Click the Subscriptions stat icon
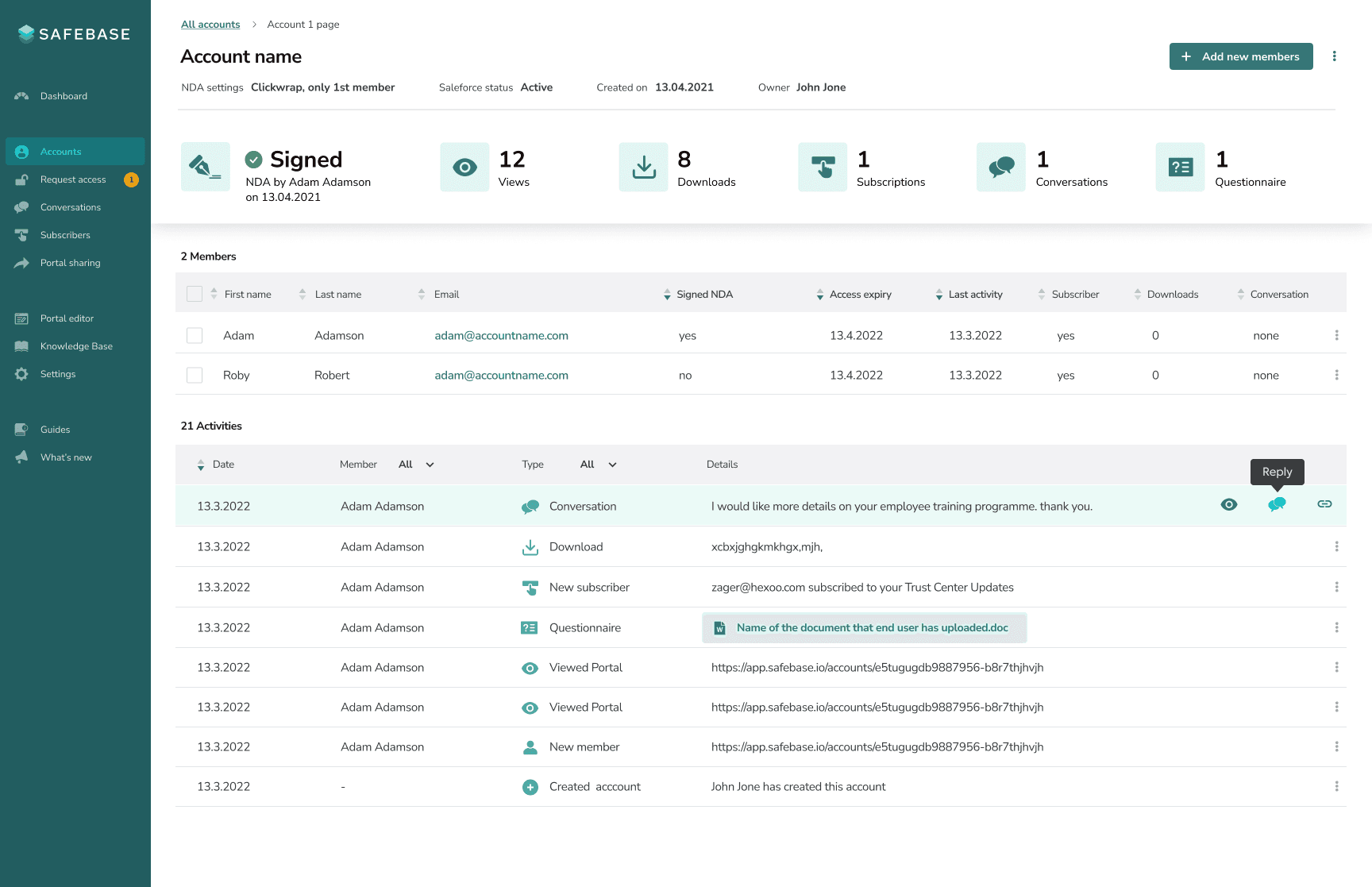This screenshot has width=1372, height=887. (823, 167)
